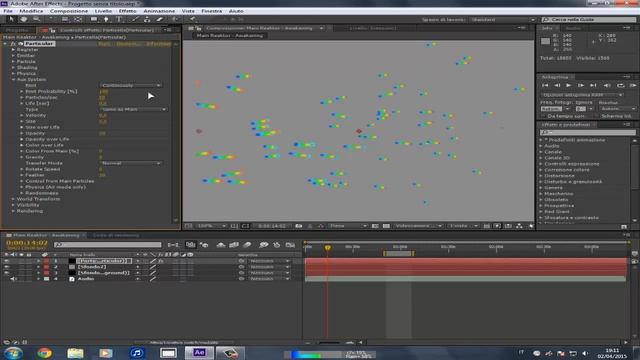Open the parent dropdown for Audio layer
The image size is (640, 360).
click(x=269, y=279)
